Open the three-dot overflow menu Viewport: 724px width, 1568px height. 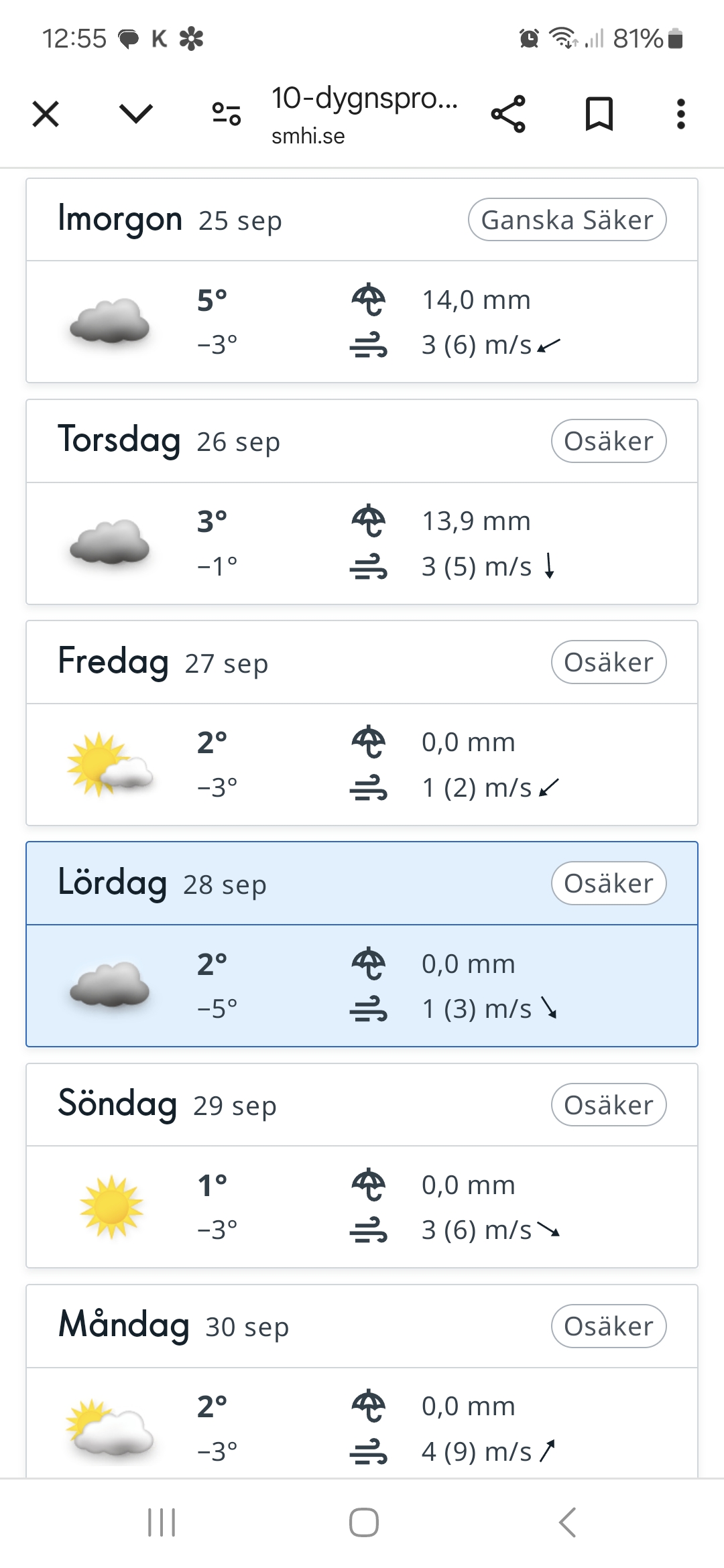pos(680,113)
